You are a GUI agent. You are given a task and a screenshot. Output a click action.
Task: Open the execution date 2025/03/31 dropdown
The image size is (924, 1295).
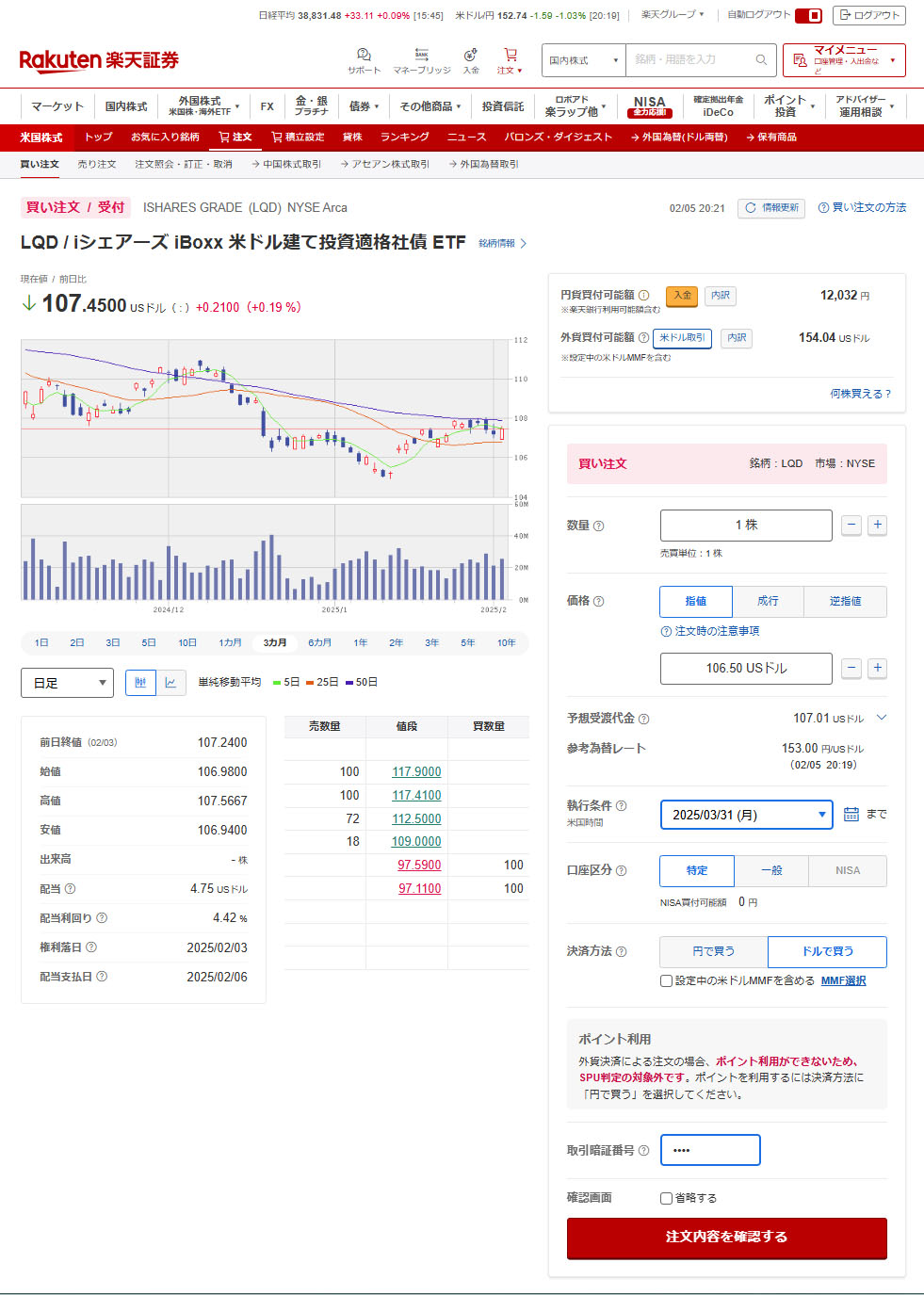(x=746, y=815)
